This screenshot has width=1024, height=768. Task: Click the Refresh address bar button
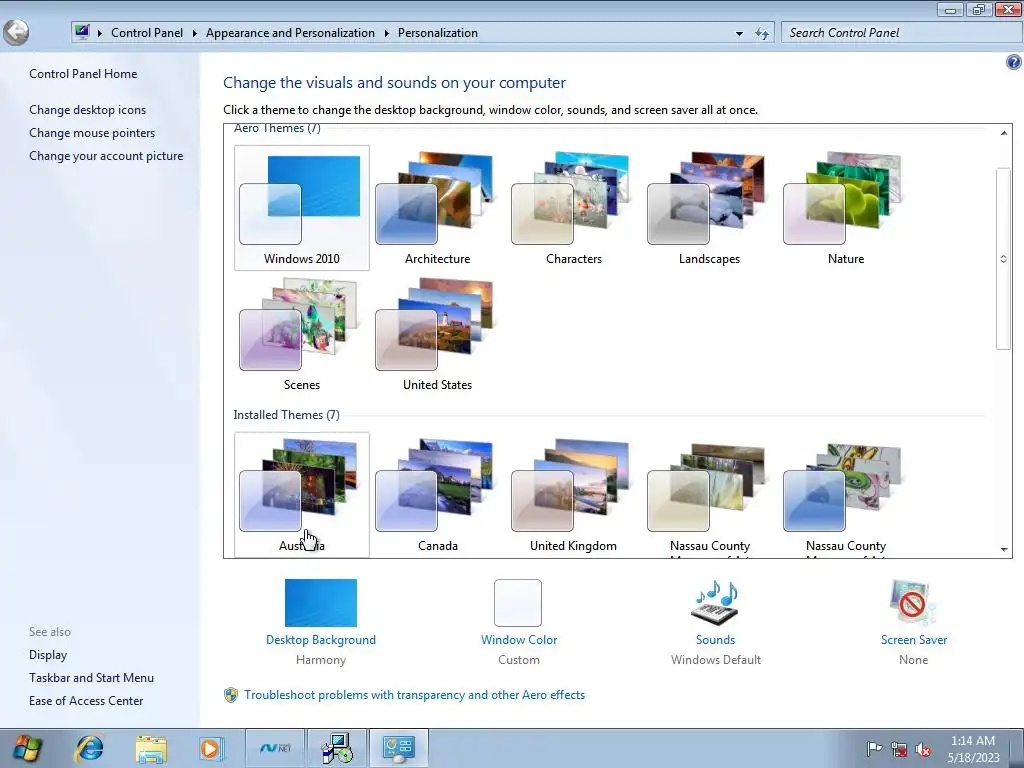pyautogui.click(x=761, y=33)
